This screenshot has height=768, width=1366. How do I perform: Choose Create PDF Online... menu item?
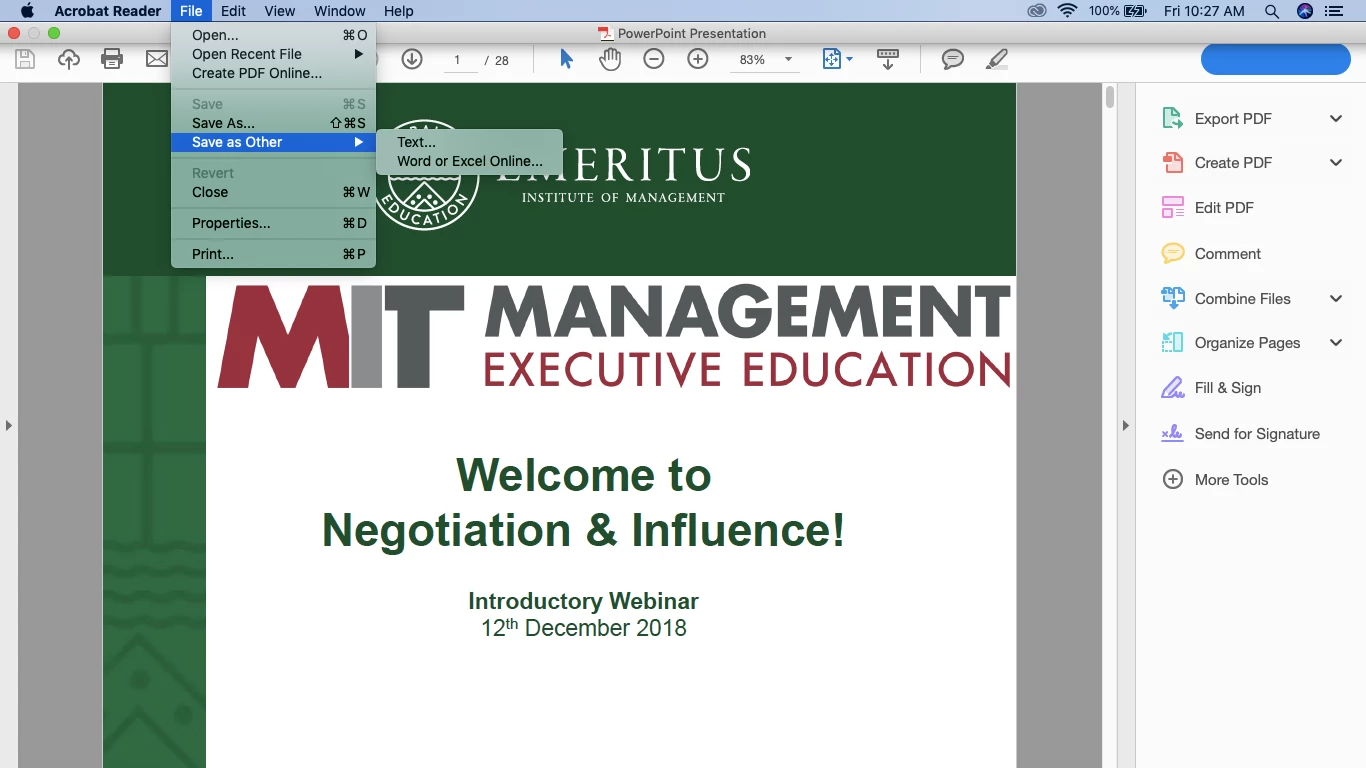pos(274,73)
